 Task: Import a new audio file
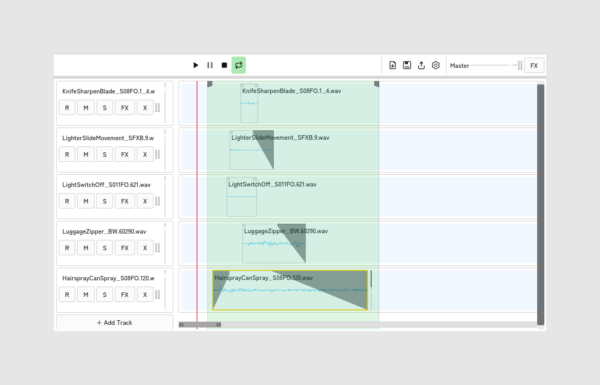393,65
